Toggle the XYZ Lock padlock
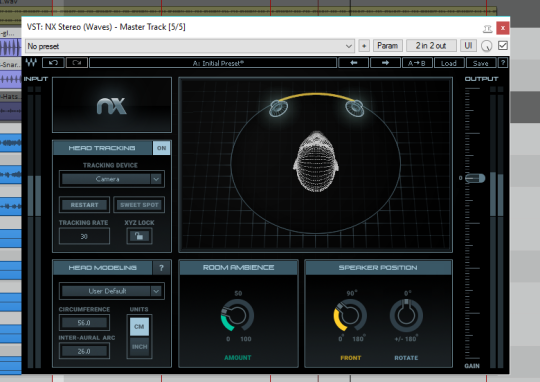Image resolution: width=540 pixels, height=382 pixels. [139, 236]
